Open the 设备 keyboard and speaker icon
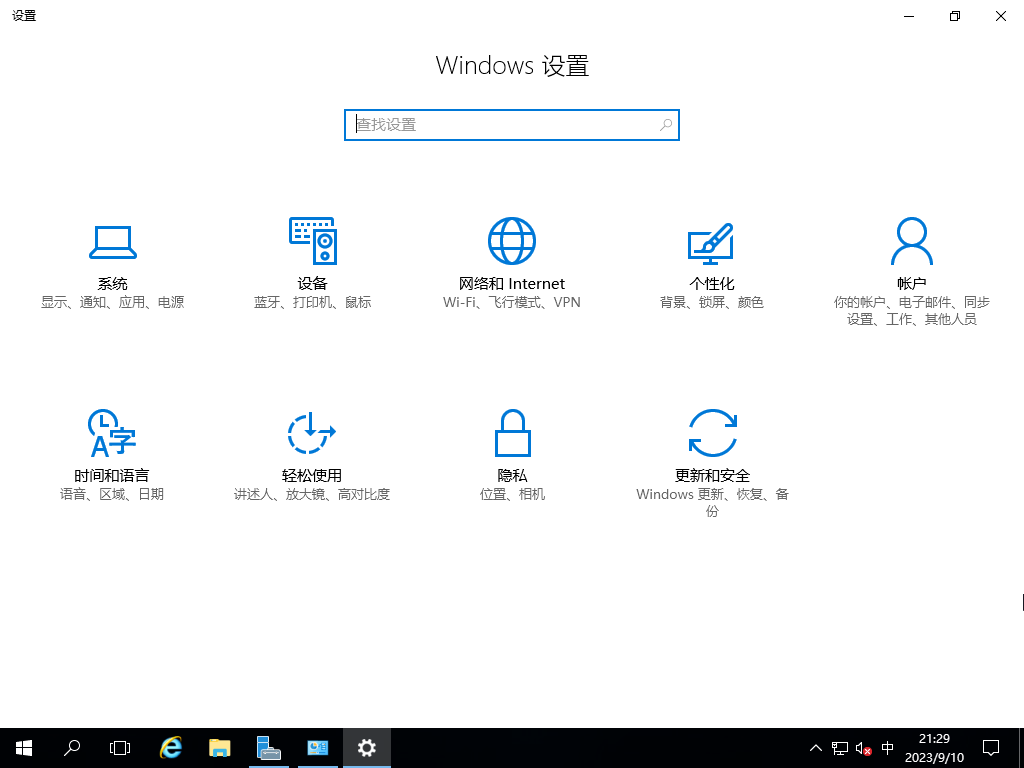 (x=313, y=241)
